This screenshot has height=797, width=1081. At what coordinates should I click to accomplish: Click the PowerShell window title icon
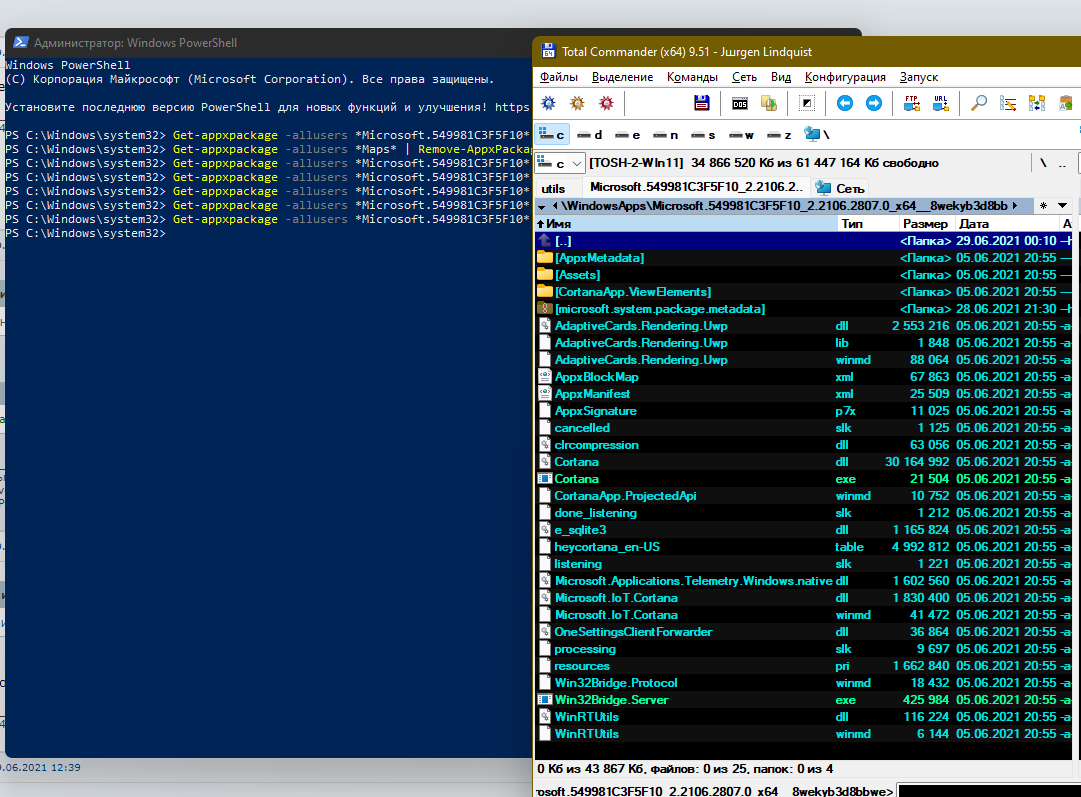(21, 42)
